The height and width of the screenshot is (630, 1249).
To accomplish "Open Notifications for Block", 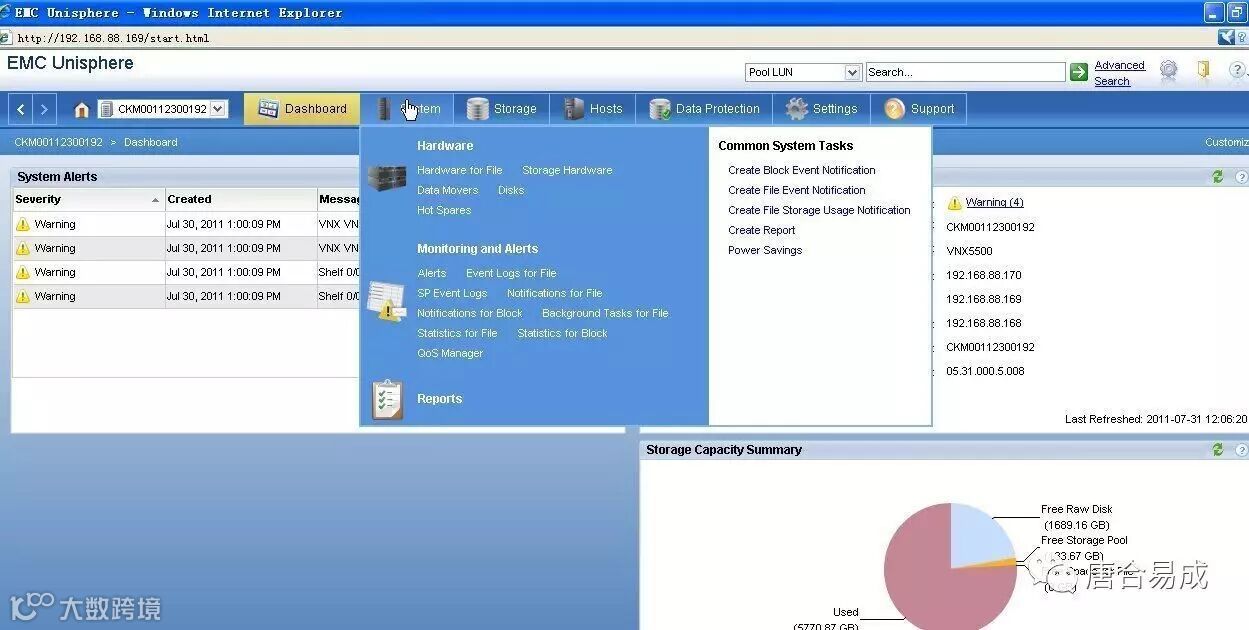I will [x=469, y=313].
